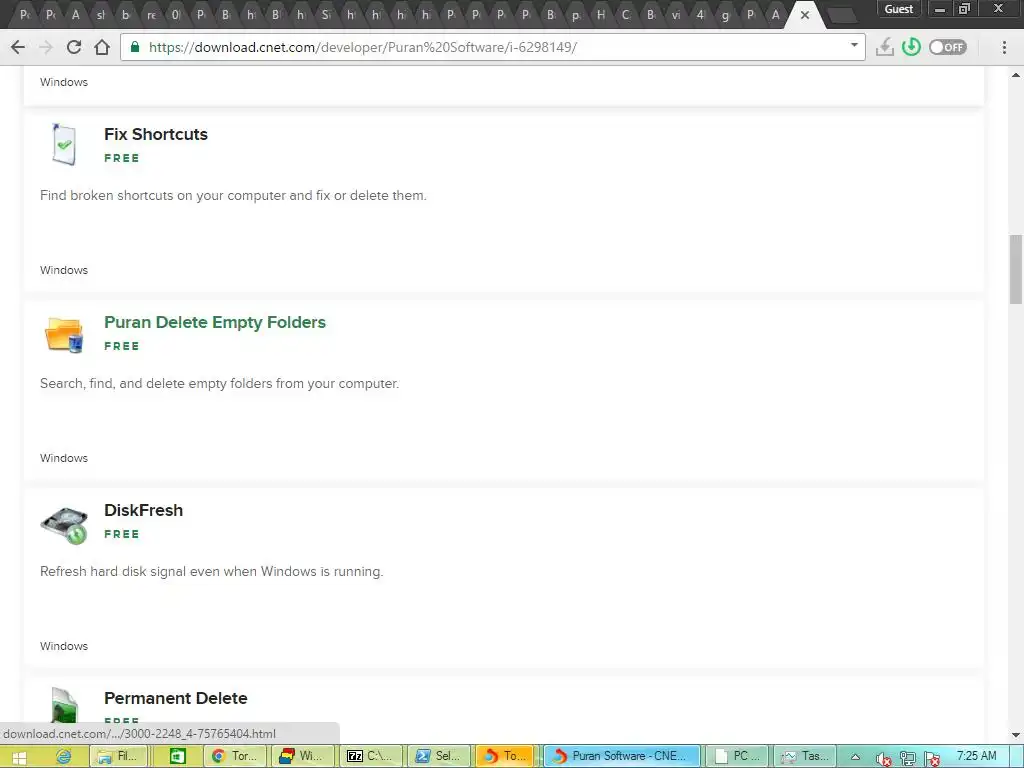Click the Fix Shortcuts app icon

64,144
